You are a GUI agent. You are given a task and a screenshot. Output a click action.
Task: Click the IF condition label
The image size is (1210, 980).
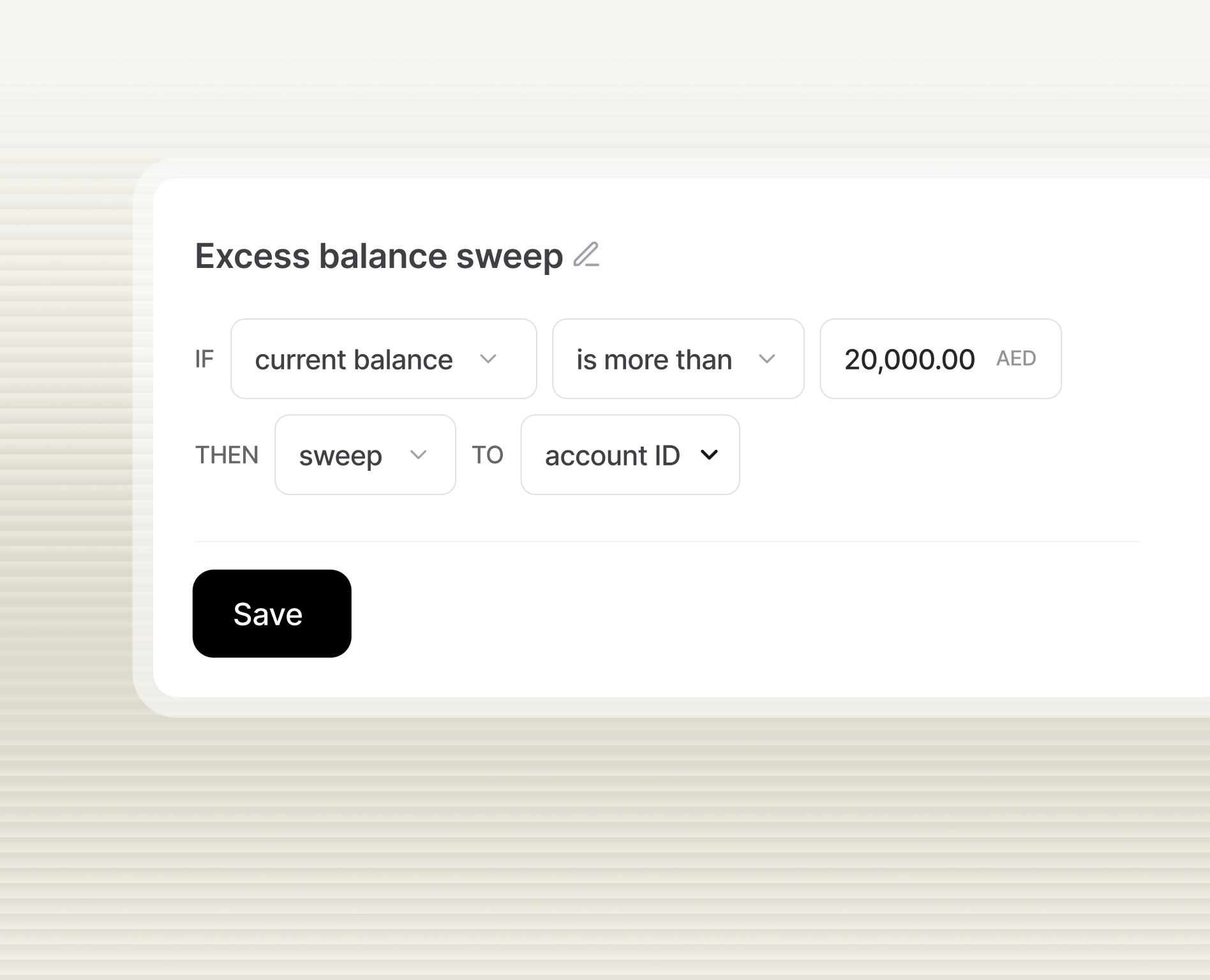coord(205,359)
